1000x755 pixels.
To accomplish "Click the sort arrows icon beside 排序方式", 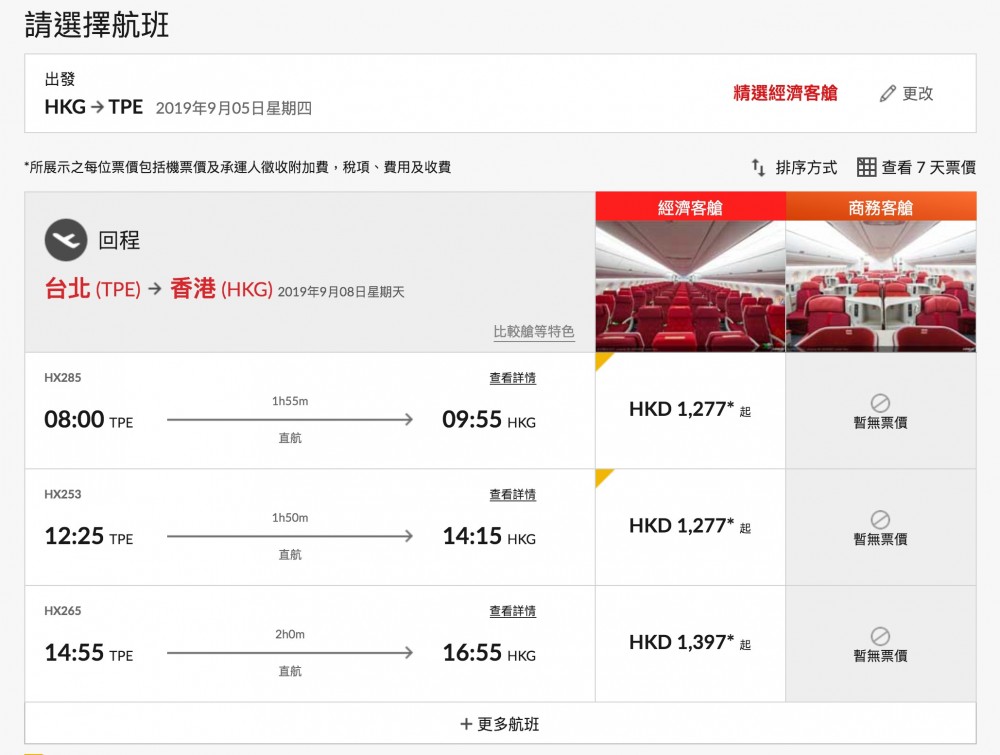I will [x=757, y=167].
